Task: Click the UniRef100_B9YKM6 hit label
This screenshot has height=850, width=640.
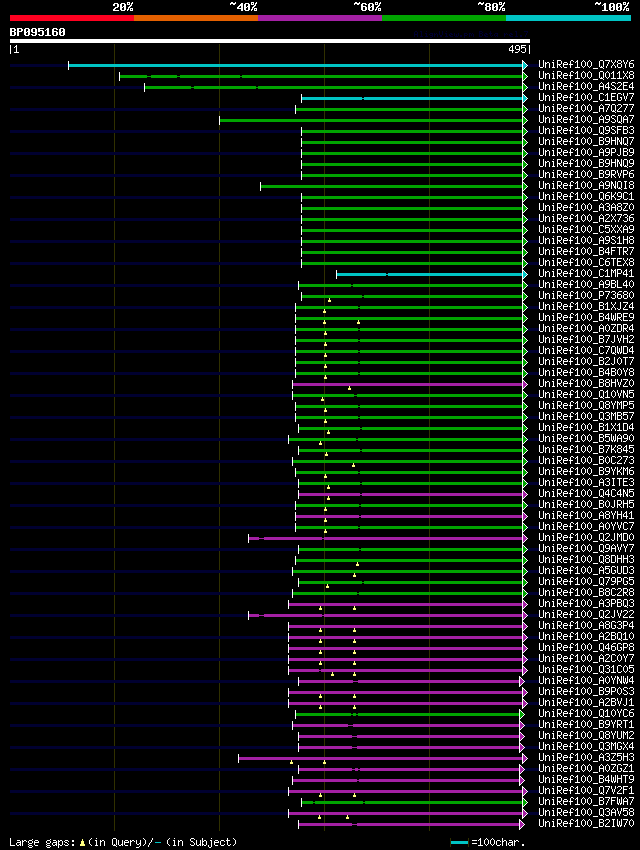Action: [586, 472]
